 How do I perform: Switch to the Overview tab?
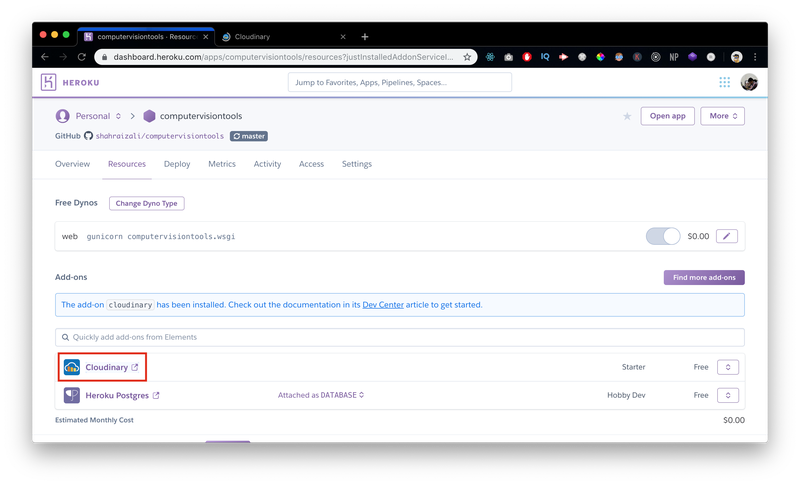click(72, 164)
